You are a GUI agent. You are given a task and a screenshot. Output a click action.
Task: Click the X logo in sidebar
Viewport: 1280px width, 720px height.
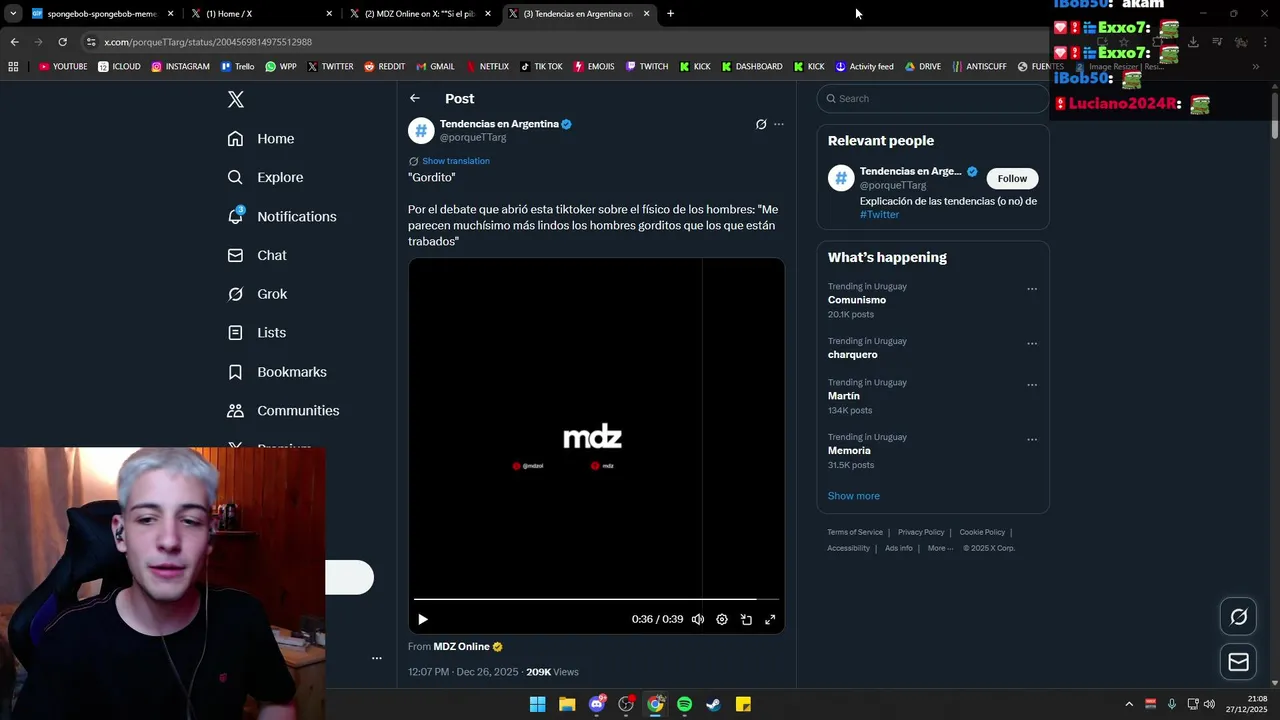pyautogui.click(x=236, y=99)
